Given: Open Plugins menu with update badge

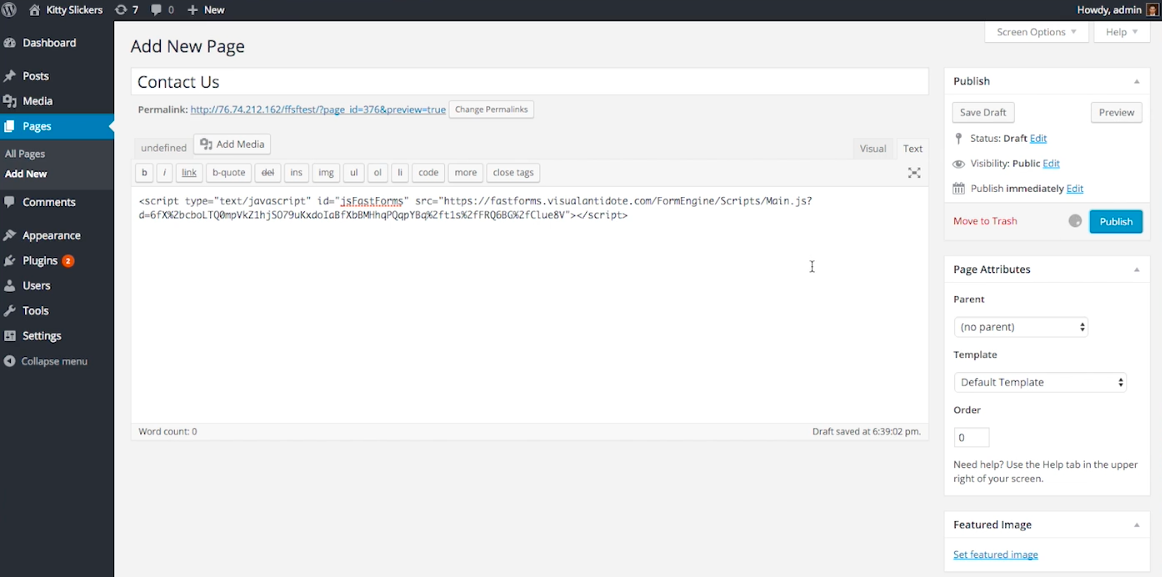Looking at the screenshot, I should click(x=41, y=261).
